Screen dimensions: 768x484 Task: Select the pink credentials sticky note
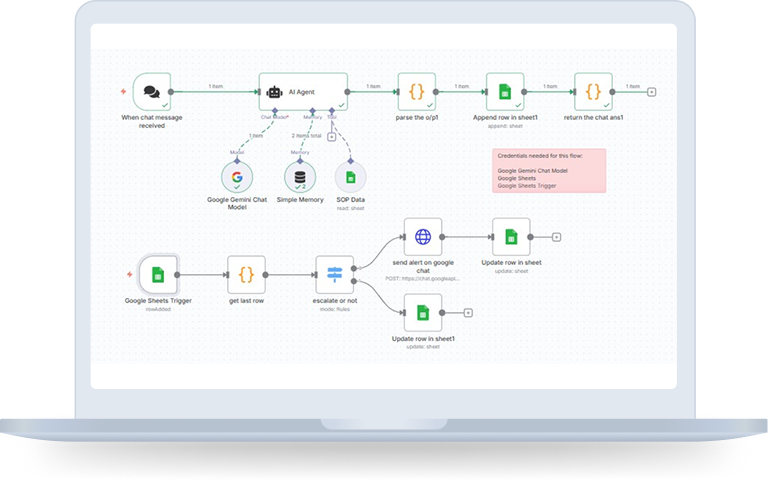[x=549, y=170]
